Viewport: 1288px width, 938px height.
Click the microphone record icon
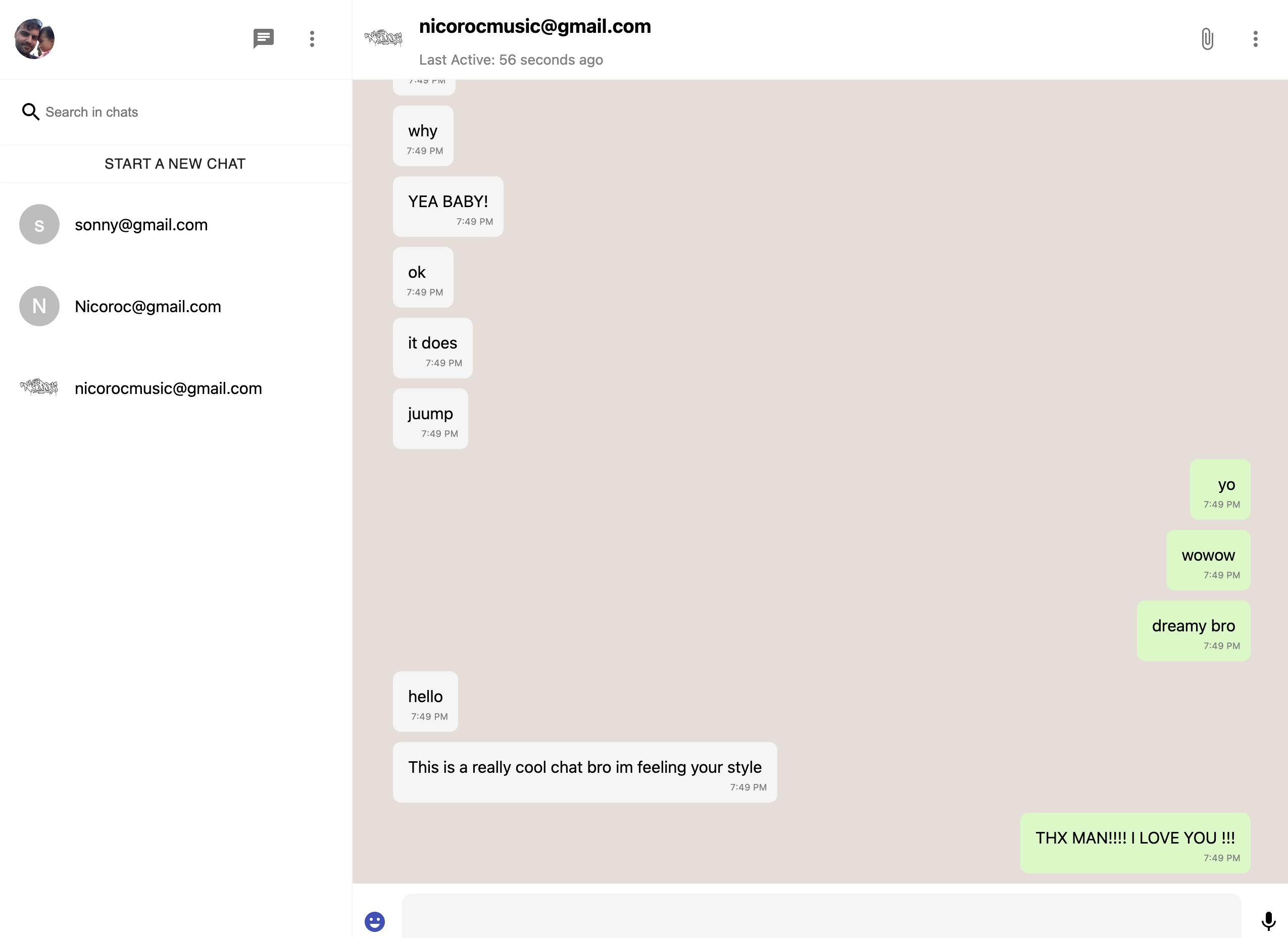[x=1268, y=921]
